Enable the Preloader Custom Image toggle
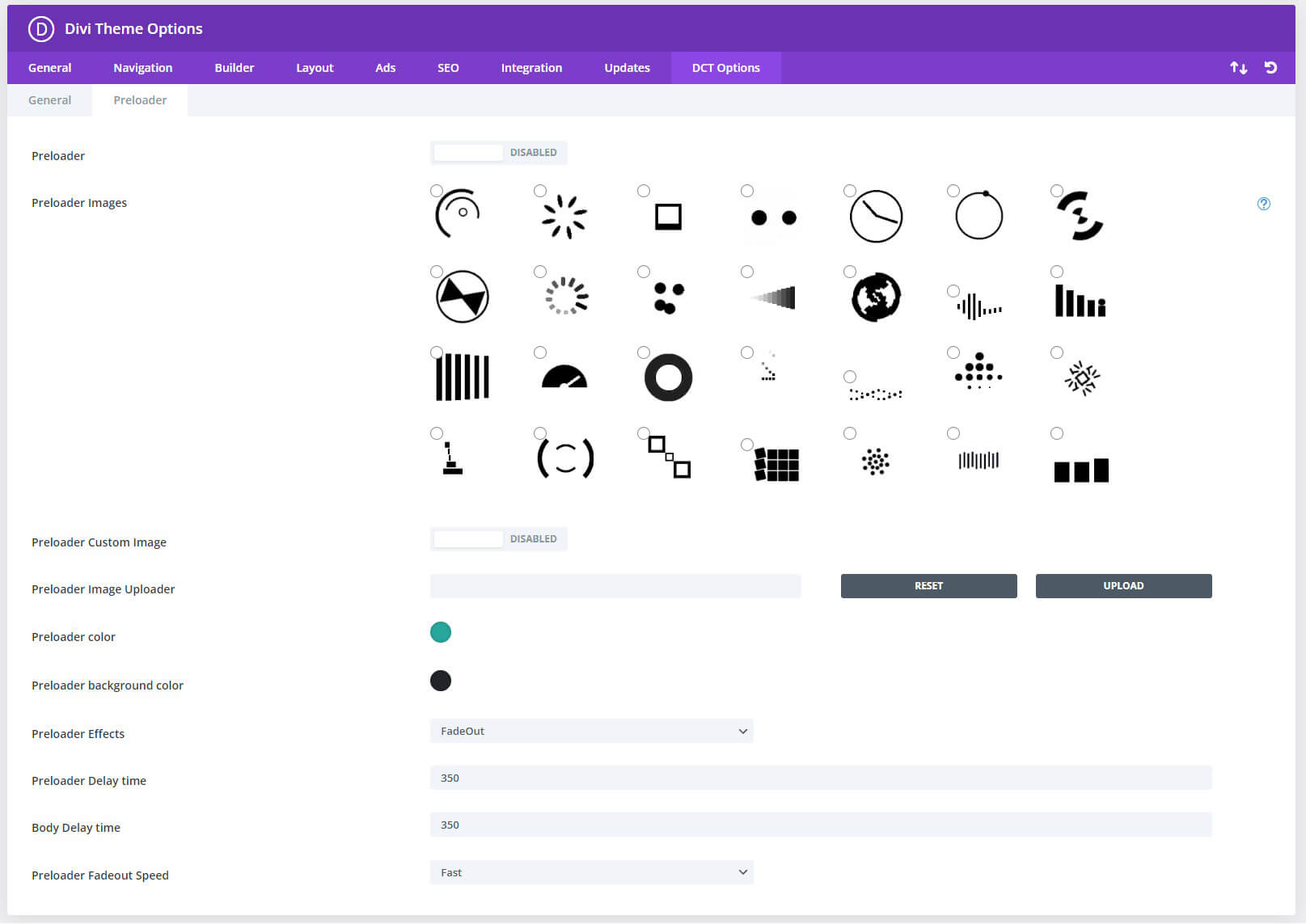This screenshot has width=1306, height=924. tap(469, 538)
